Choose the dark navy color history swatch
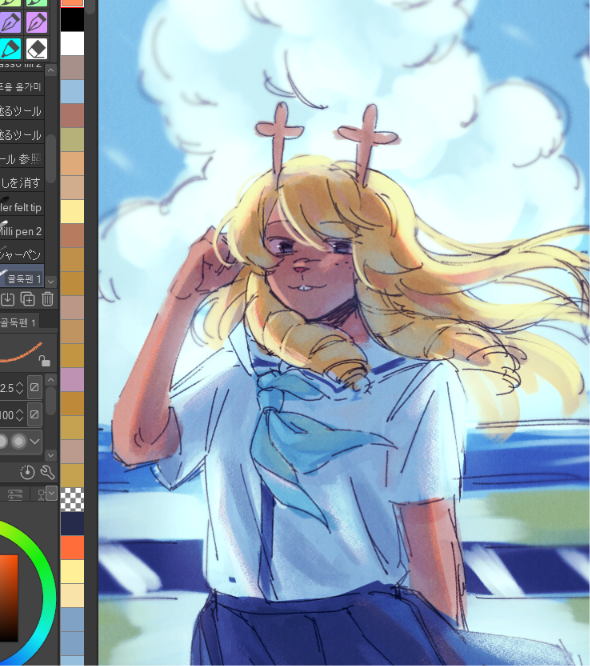 (x=72, y=523)
